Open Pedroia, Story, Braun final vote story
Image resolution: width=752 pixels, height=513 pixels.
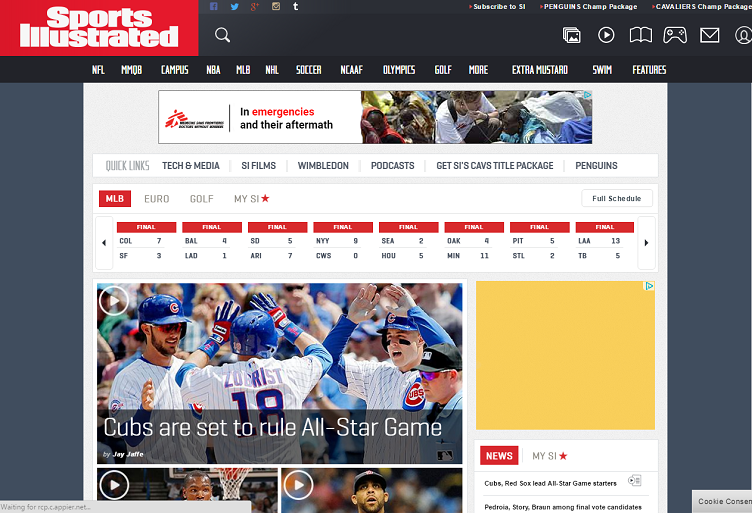click(563, 507)
